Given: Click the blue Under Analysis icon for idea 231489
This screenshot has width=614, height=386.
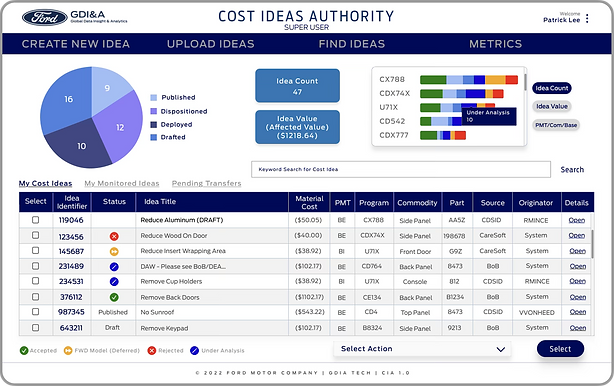Looking at the screenshot, I should coord(114,267).
